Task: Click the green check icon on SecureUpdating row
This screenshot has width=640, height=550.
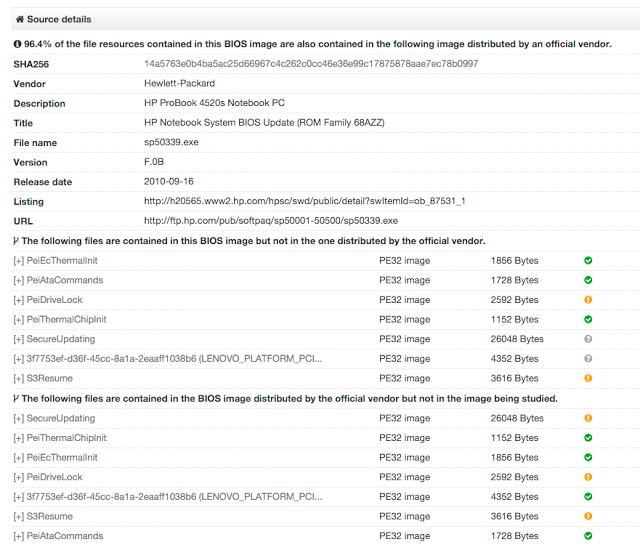Action: click(x=588, y=418)
